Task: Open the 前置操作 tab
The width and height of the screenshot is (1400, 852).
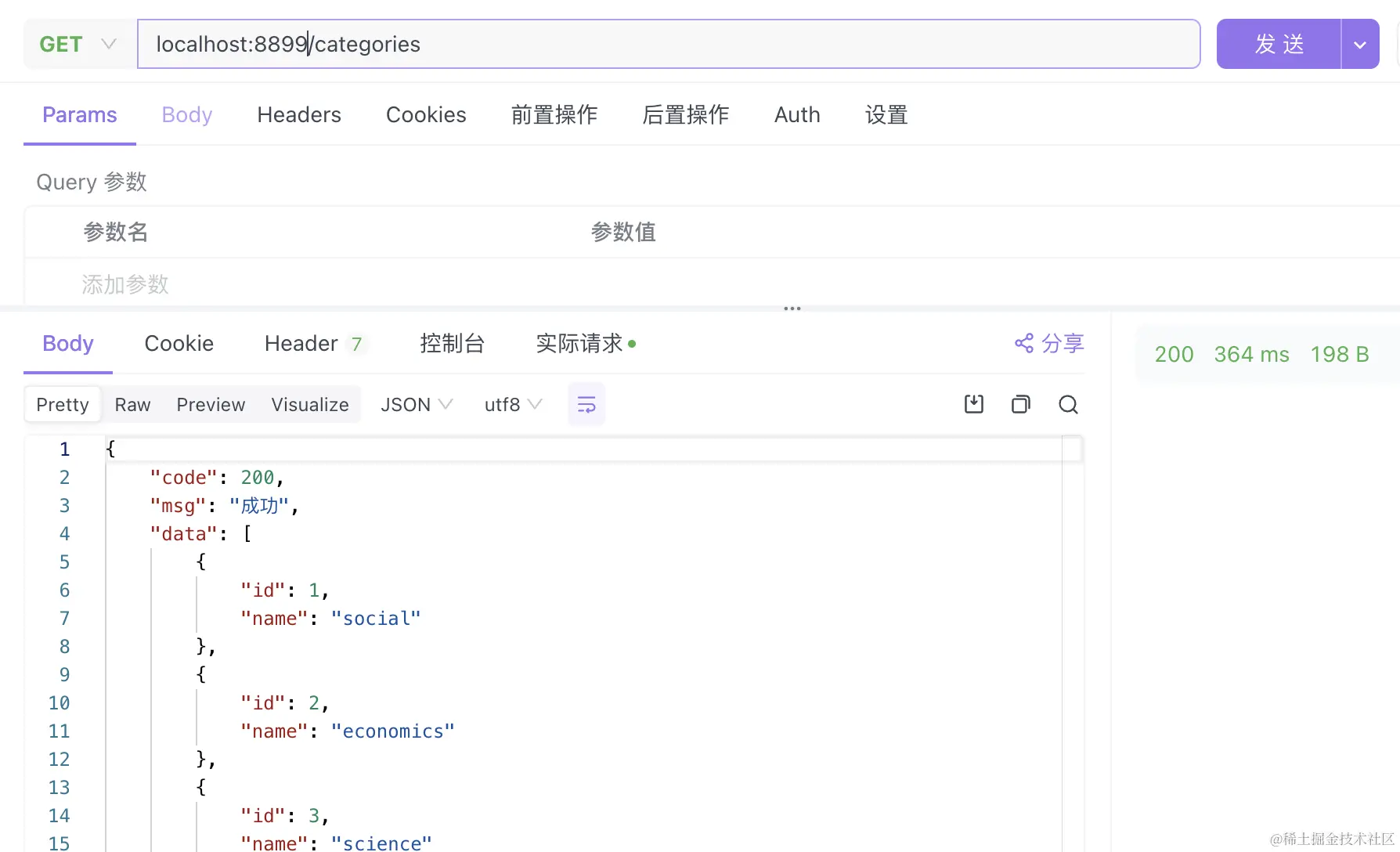Action: [x=554, y=114]
